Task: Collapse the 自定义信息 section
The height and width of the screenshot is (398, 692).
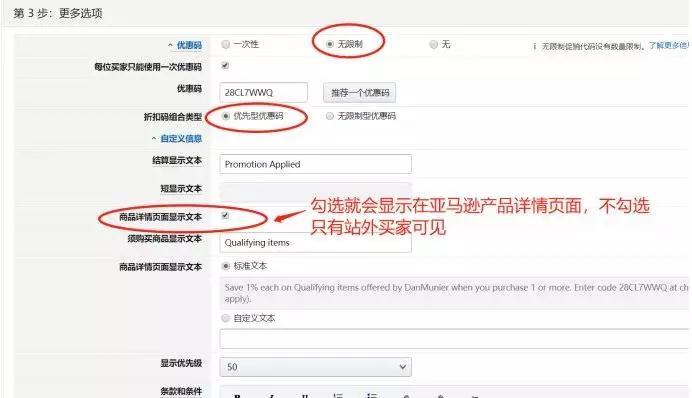Action: click(177, 139)
